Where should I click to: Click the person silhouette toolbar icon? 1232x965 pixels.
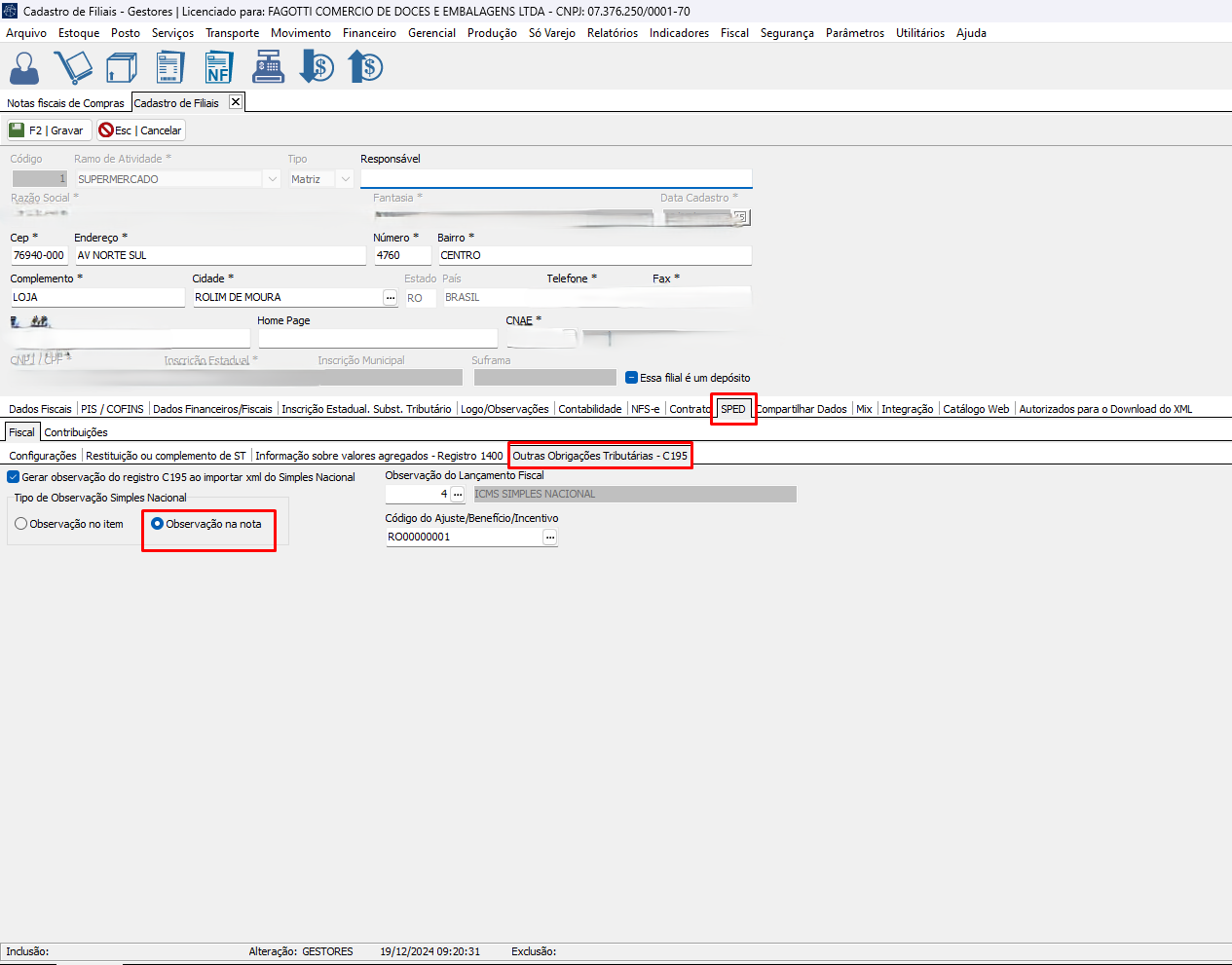pyautogui.click(x=24, y=68)
